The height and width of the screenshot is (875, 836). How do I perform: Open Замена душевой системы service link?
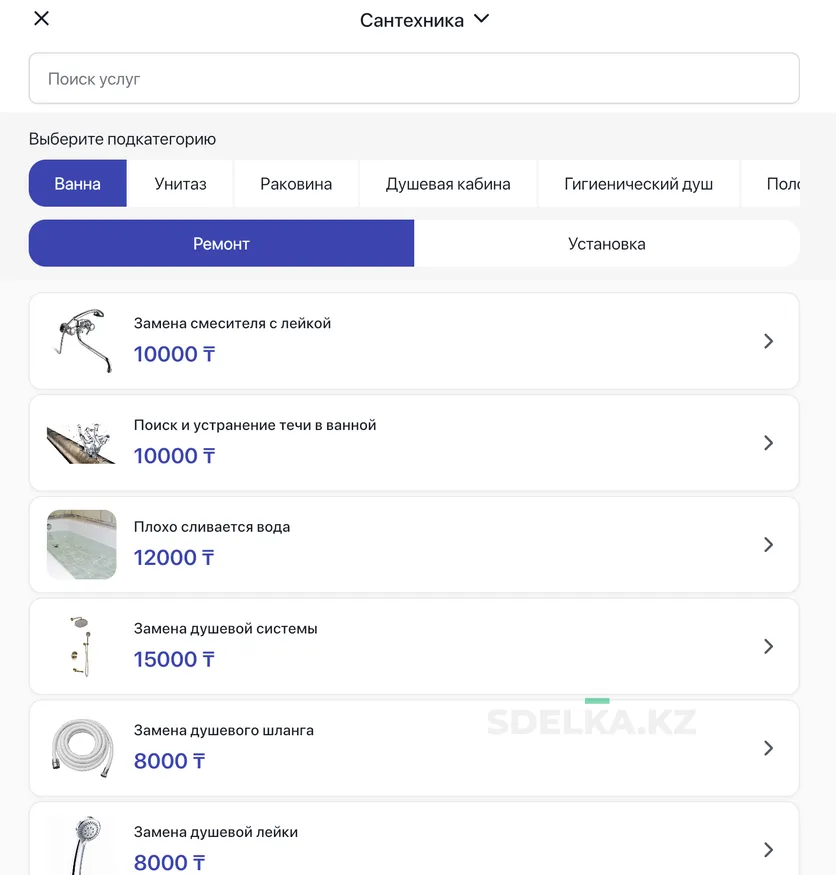(x=226, y=629)
